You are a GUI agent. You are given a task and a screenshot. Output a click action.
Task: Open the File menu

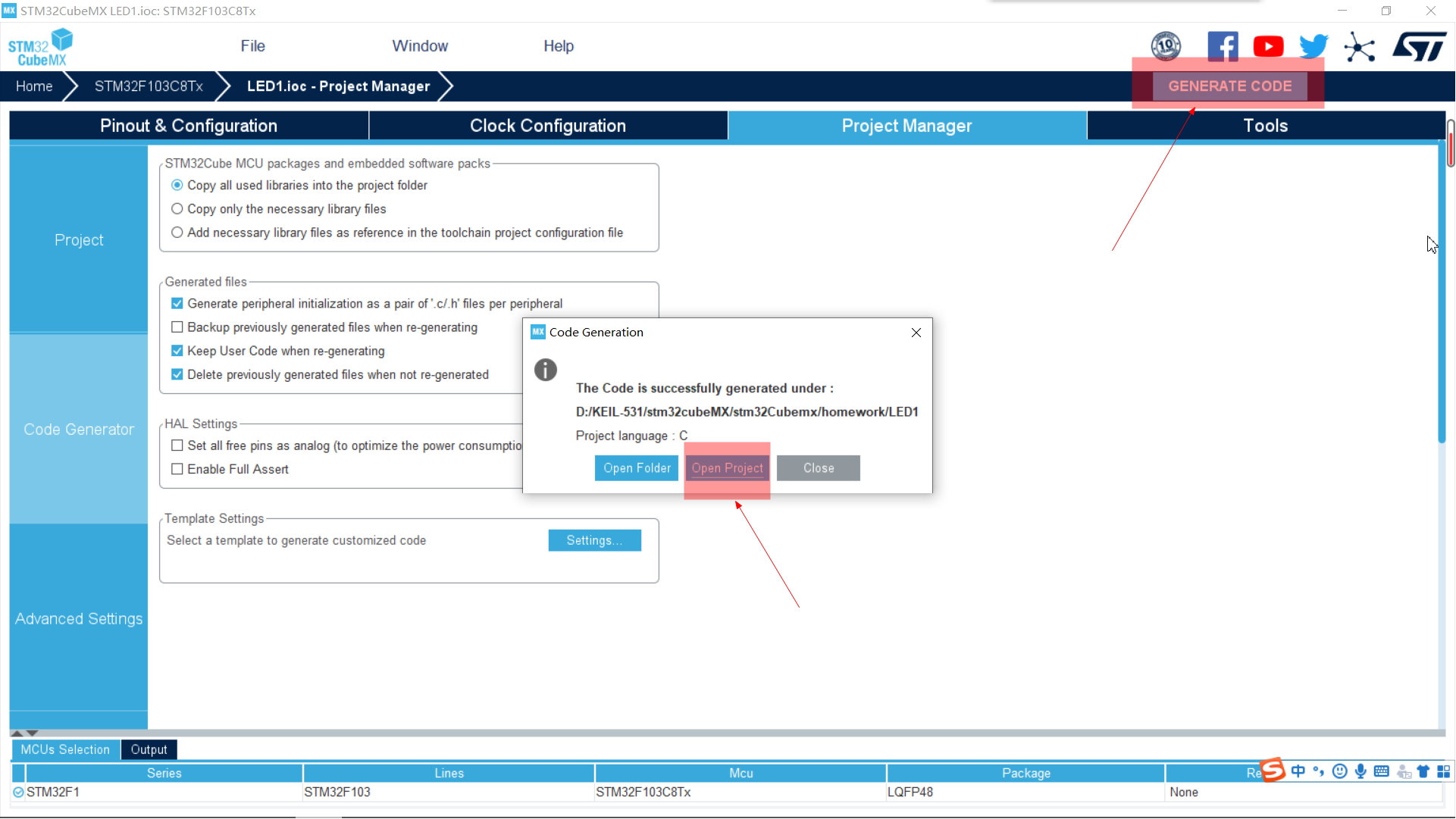252,46
